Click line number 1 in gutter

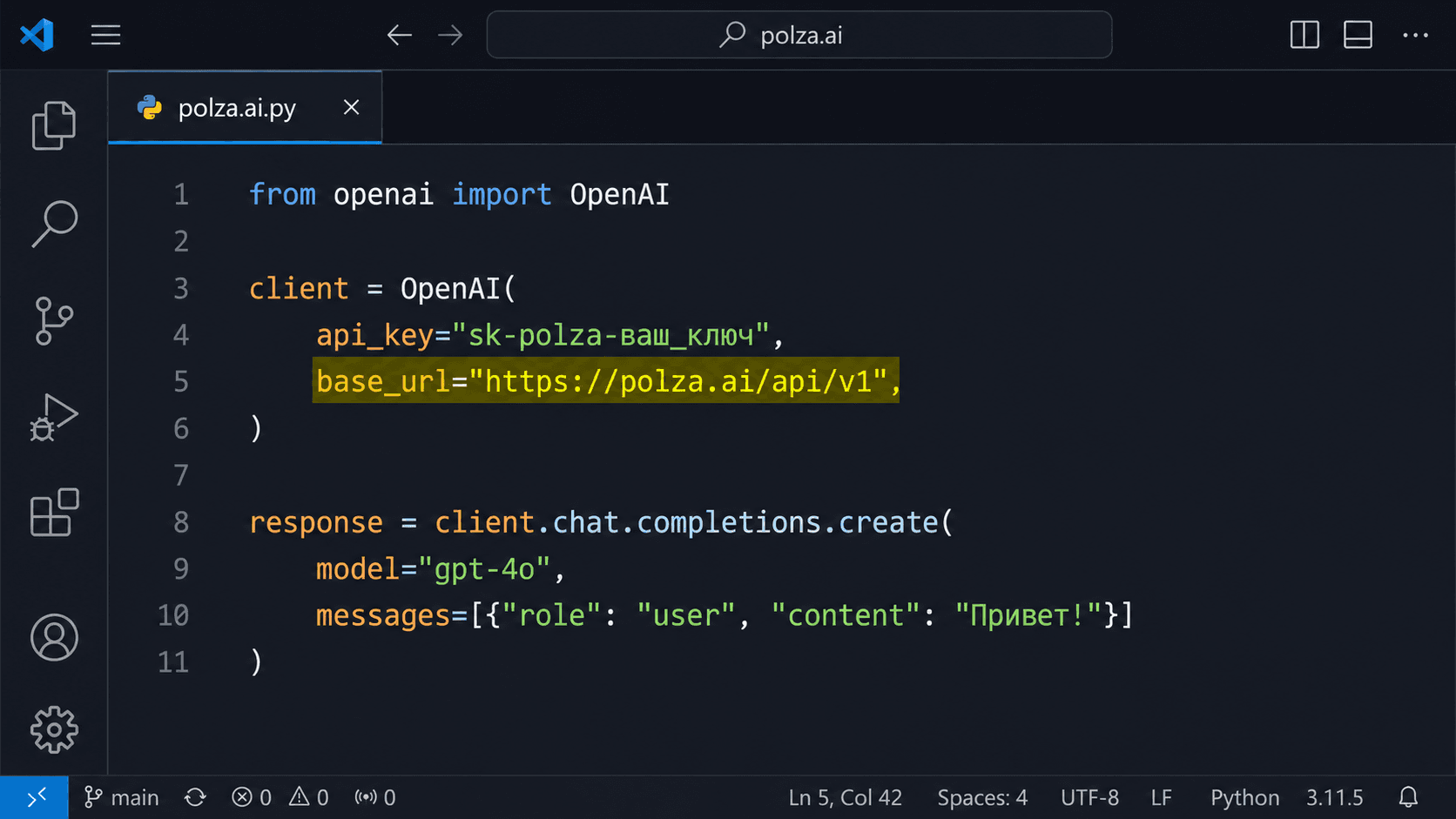tap(181, 194)
